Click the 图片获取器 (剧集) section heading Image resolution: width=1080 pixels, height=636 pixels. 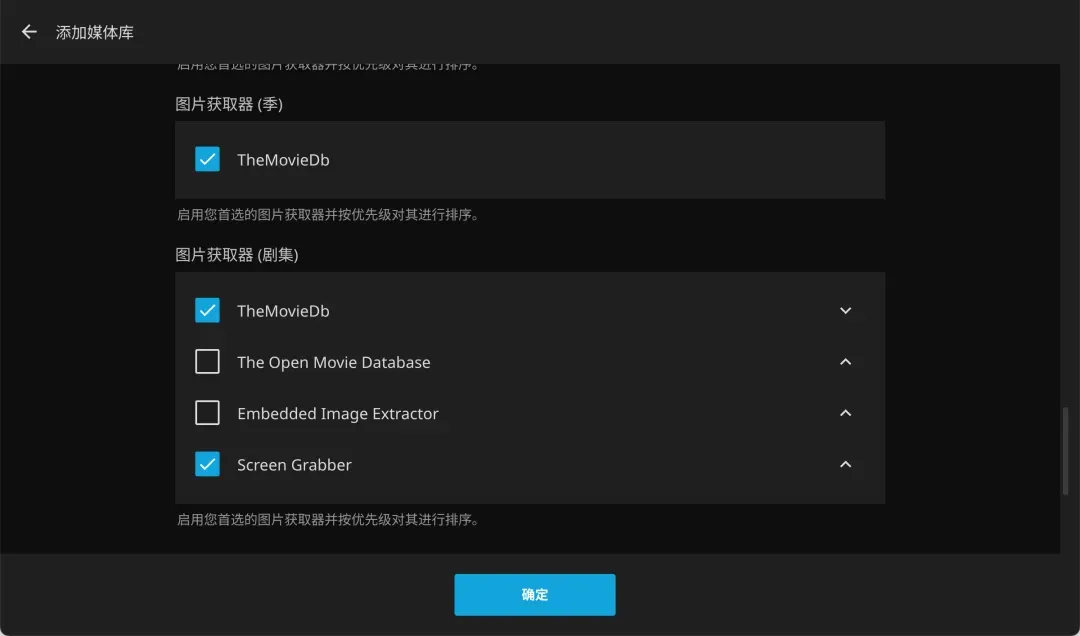pyautogui.click(x=236, y=255)
